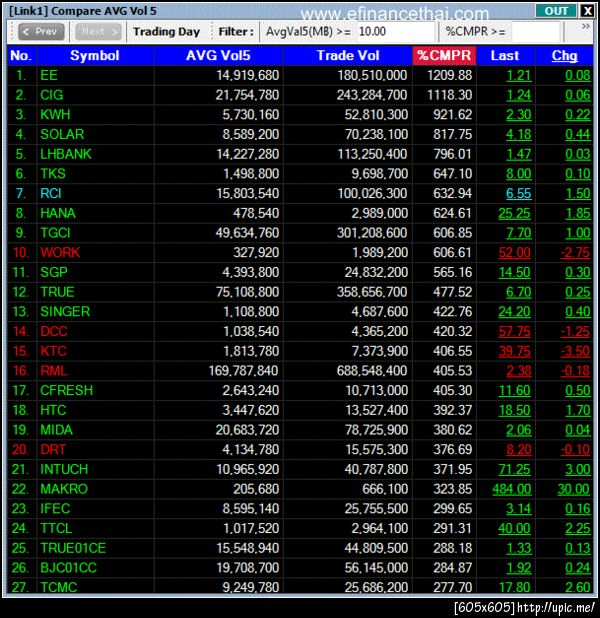Click TRUE AVG Vol5 value 75,108,800
The width and height of the screenshot is (600, 618).
247,292
